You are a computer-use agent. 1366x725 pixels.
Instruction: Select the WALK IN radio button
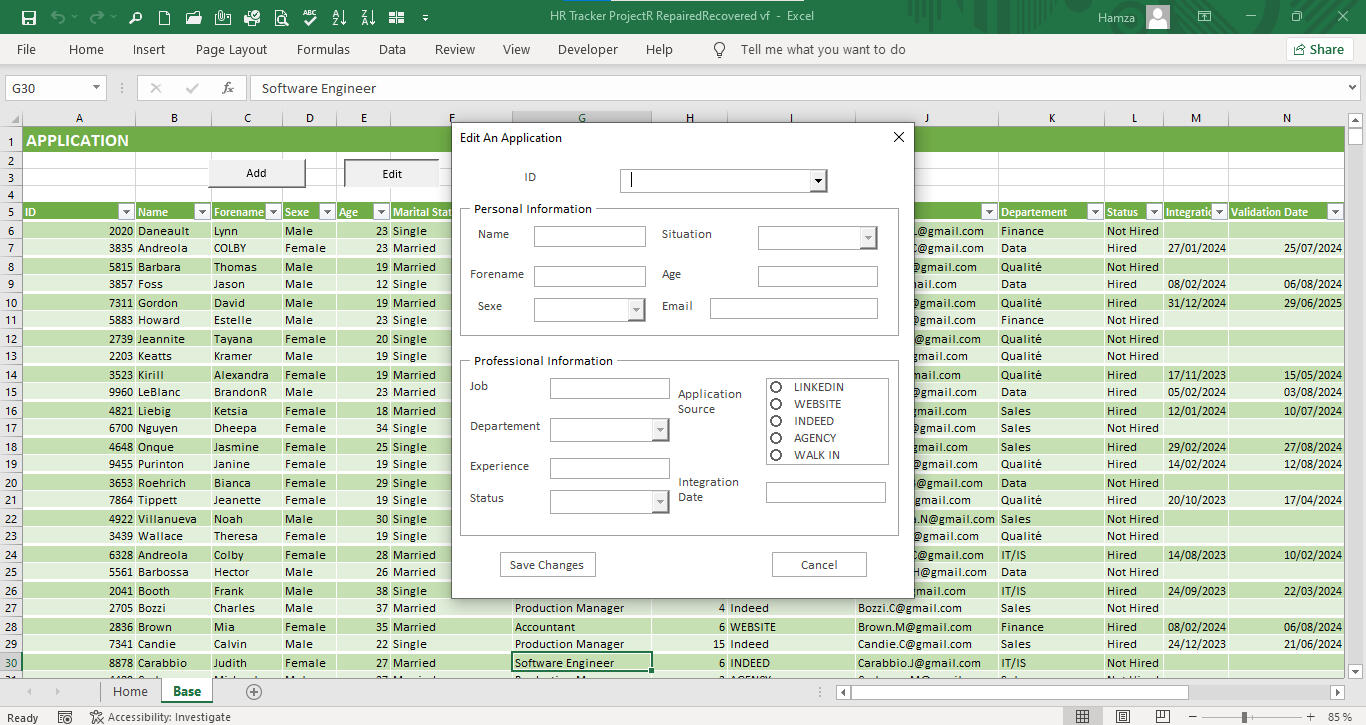pos(776,455)
